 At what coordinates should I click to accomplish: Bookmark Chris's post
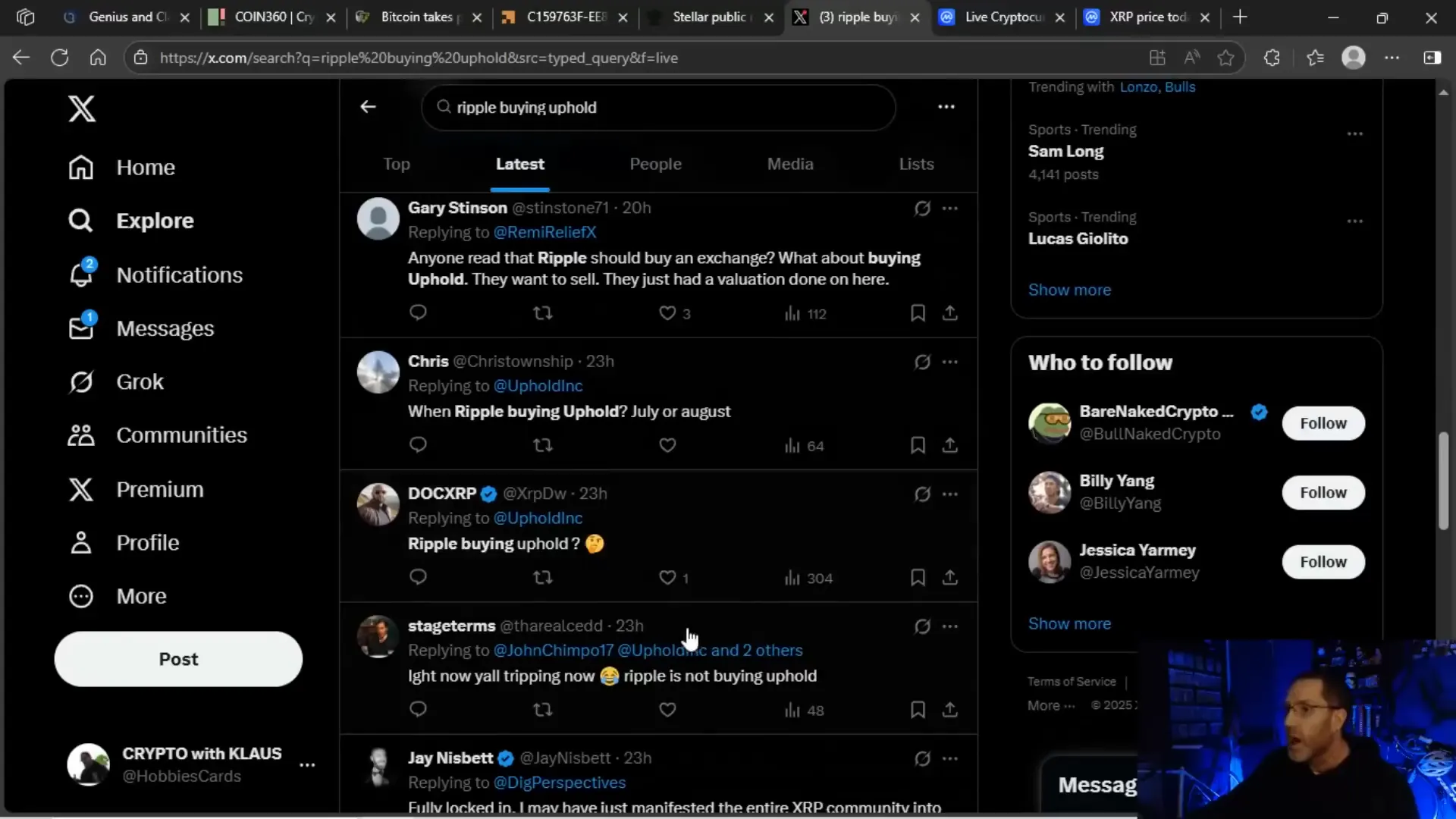[x=918, y=444]
